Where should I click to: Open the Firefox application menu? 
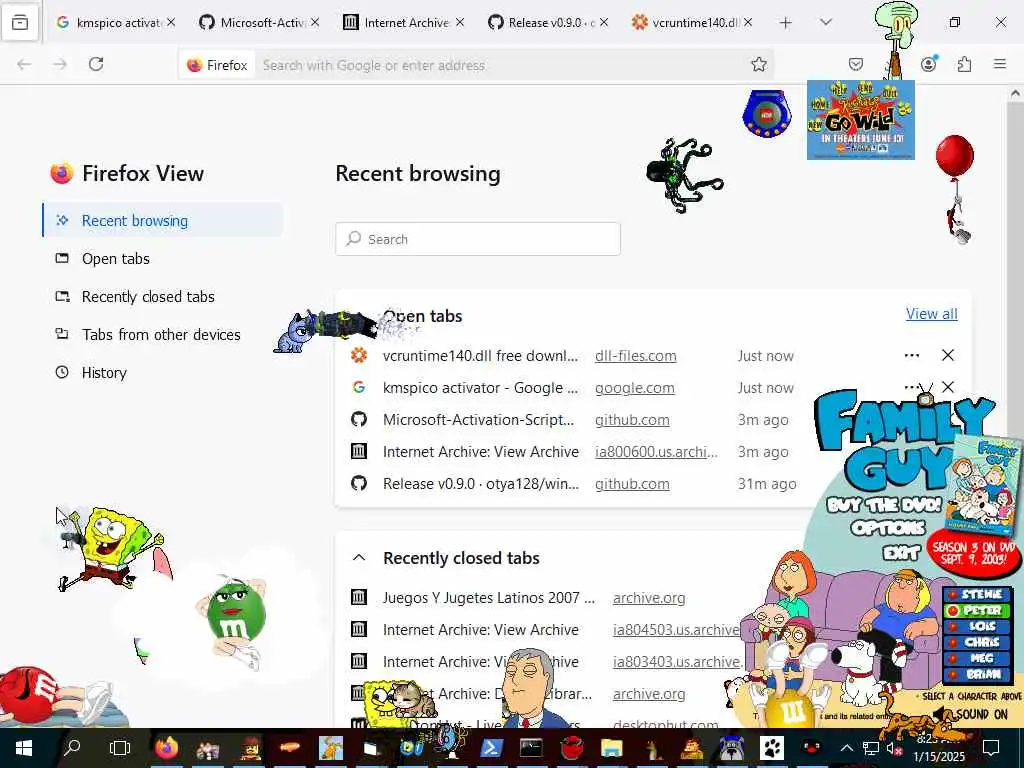[1000, 64]
